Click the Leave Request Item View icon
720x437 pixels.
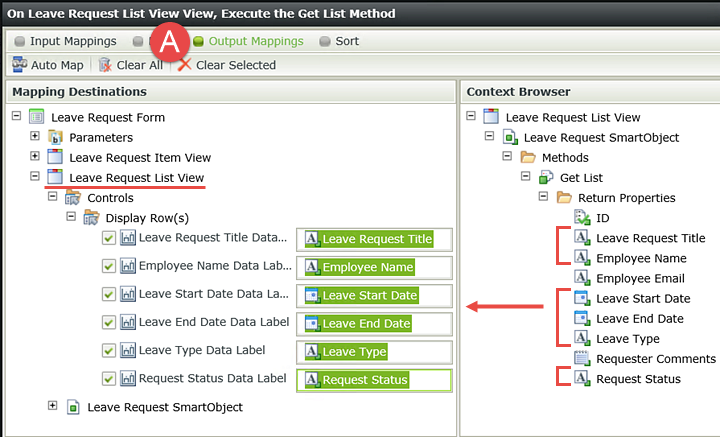pos(55,157)
